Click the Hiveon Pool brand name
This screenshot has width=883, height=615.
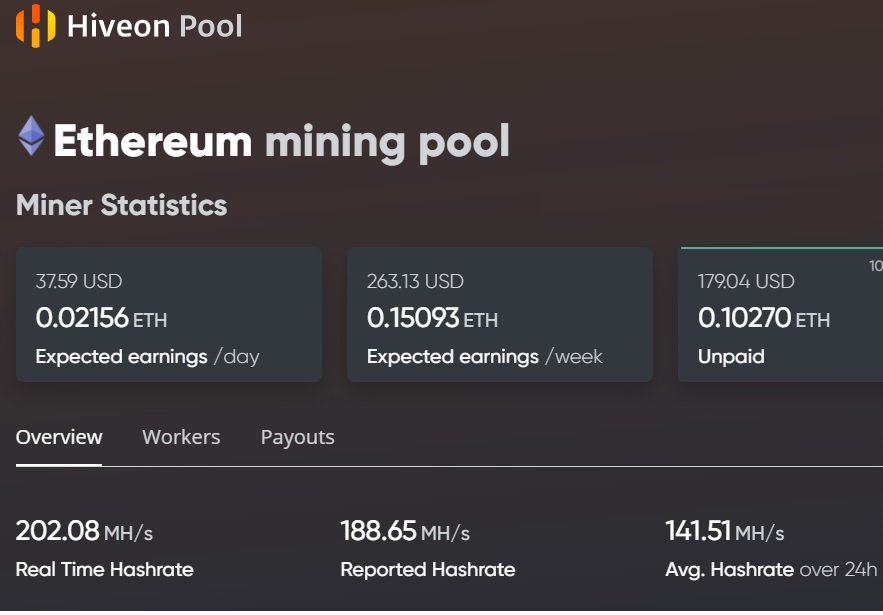155,26
